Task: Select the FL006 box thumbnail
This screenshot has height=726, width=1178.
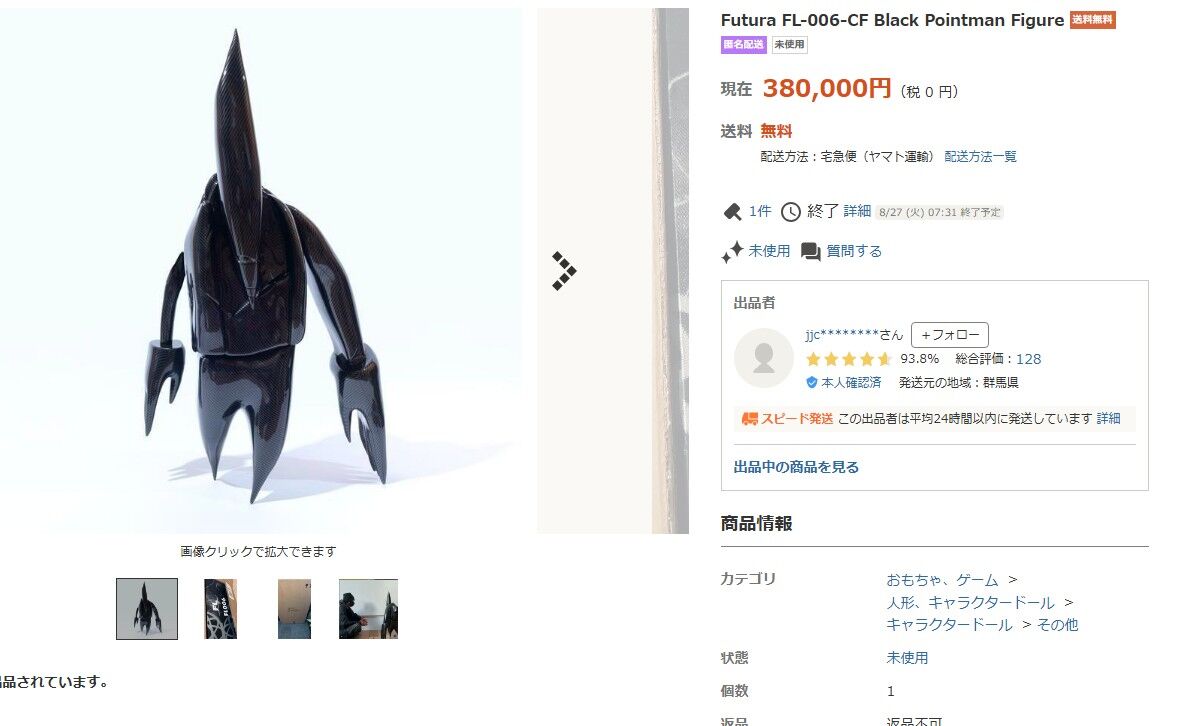Action: (x=220, y=609)
